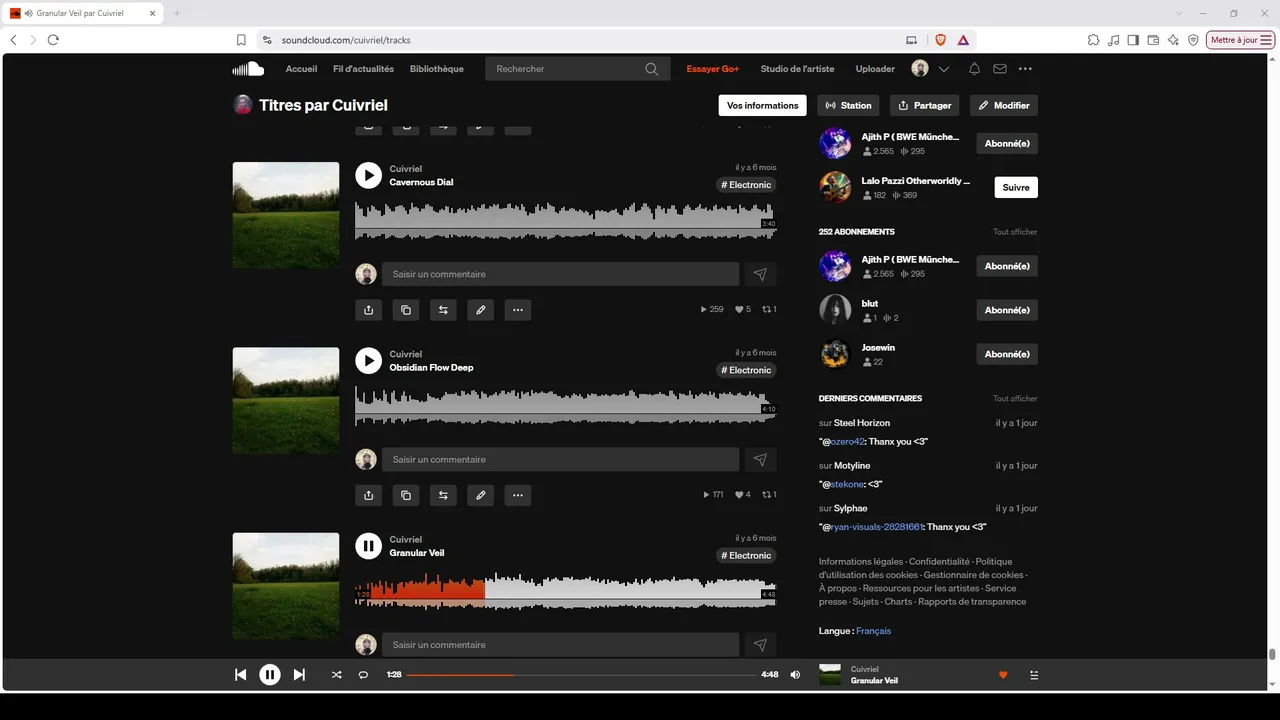
Task: Bookmark this page in the browser
Action: click(x=241, y=40)
